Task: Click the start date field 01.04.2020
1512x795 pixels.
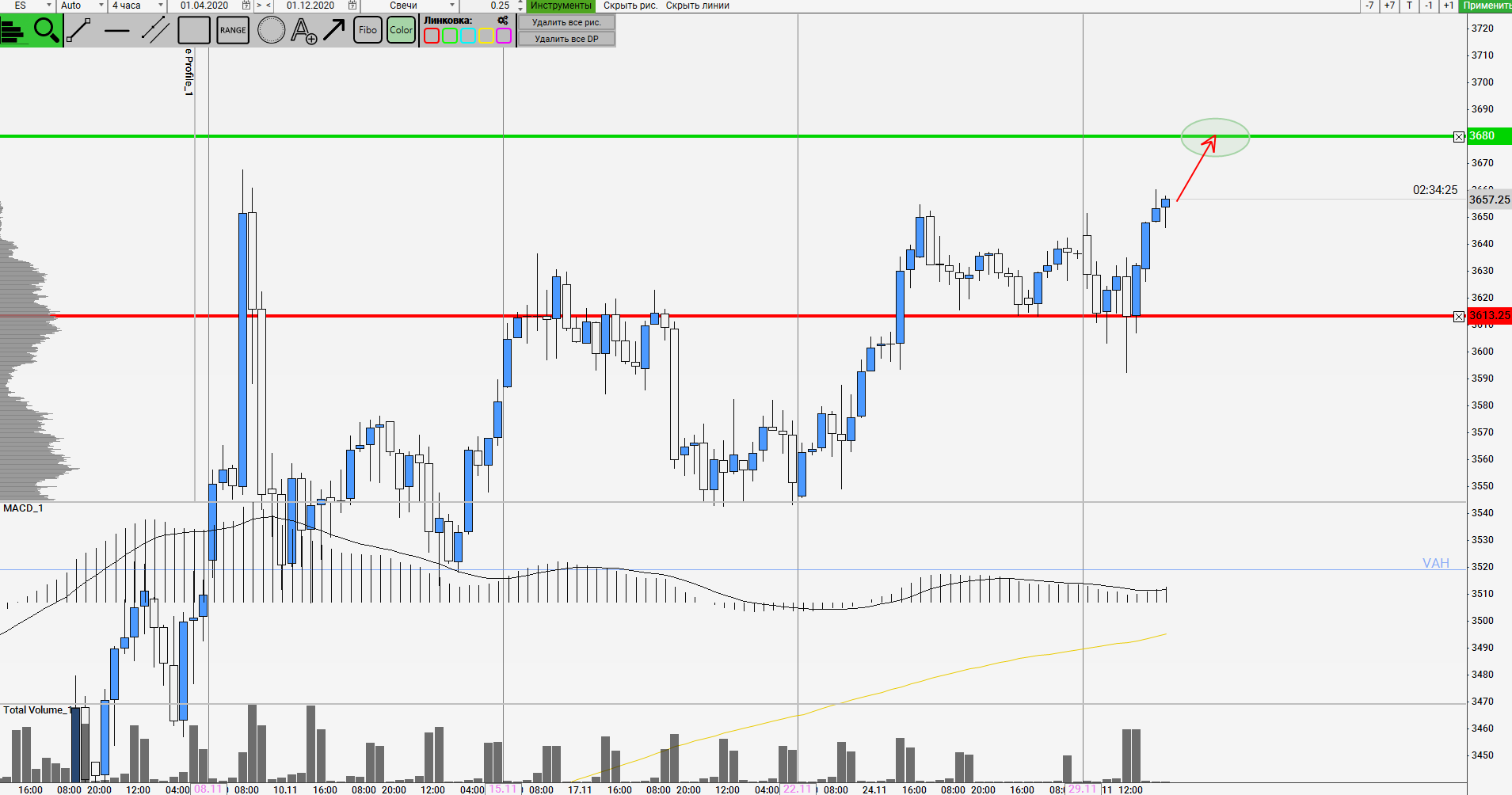Action: 204,6
